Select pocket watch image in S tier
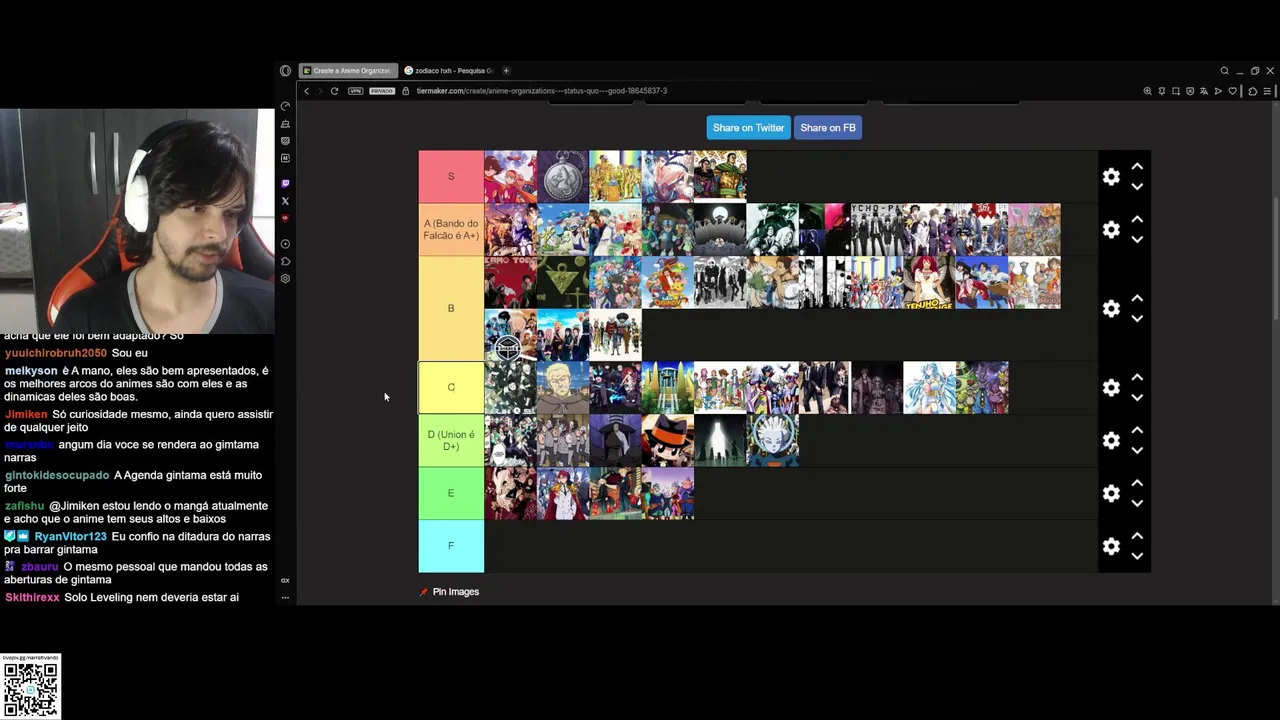 [x=563, y=177]
